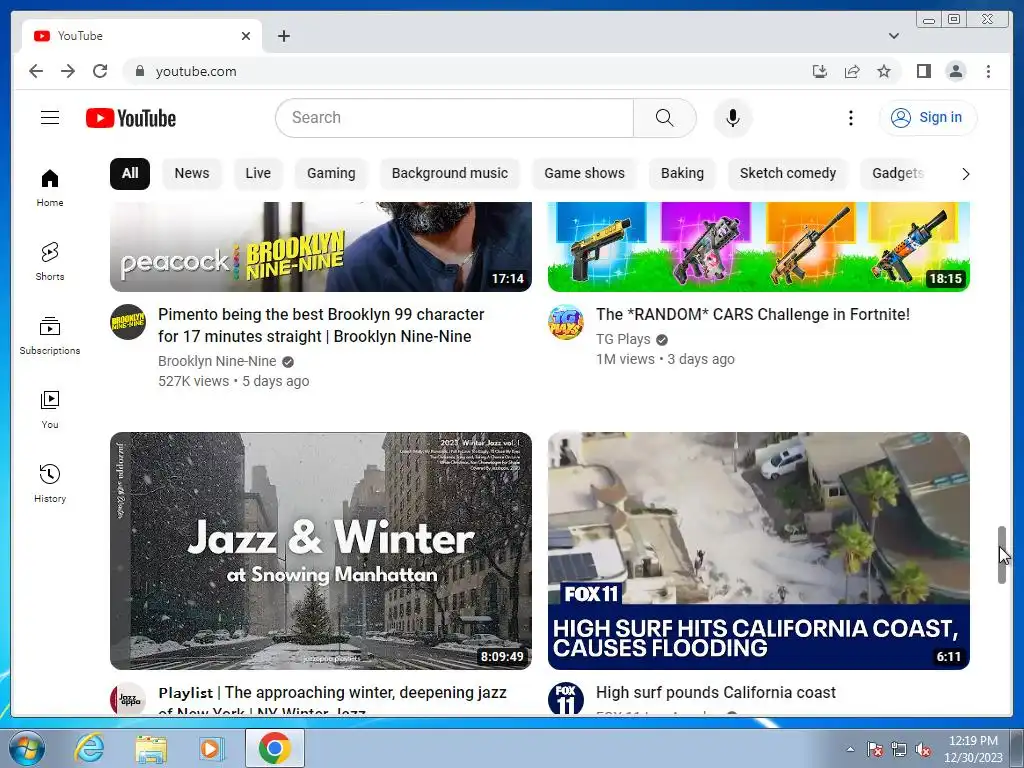
Task: Select the Gaming filter chip
Action: [331, 174]
